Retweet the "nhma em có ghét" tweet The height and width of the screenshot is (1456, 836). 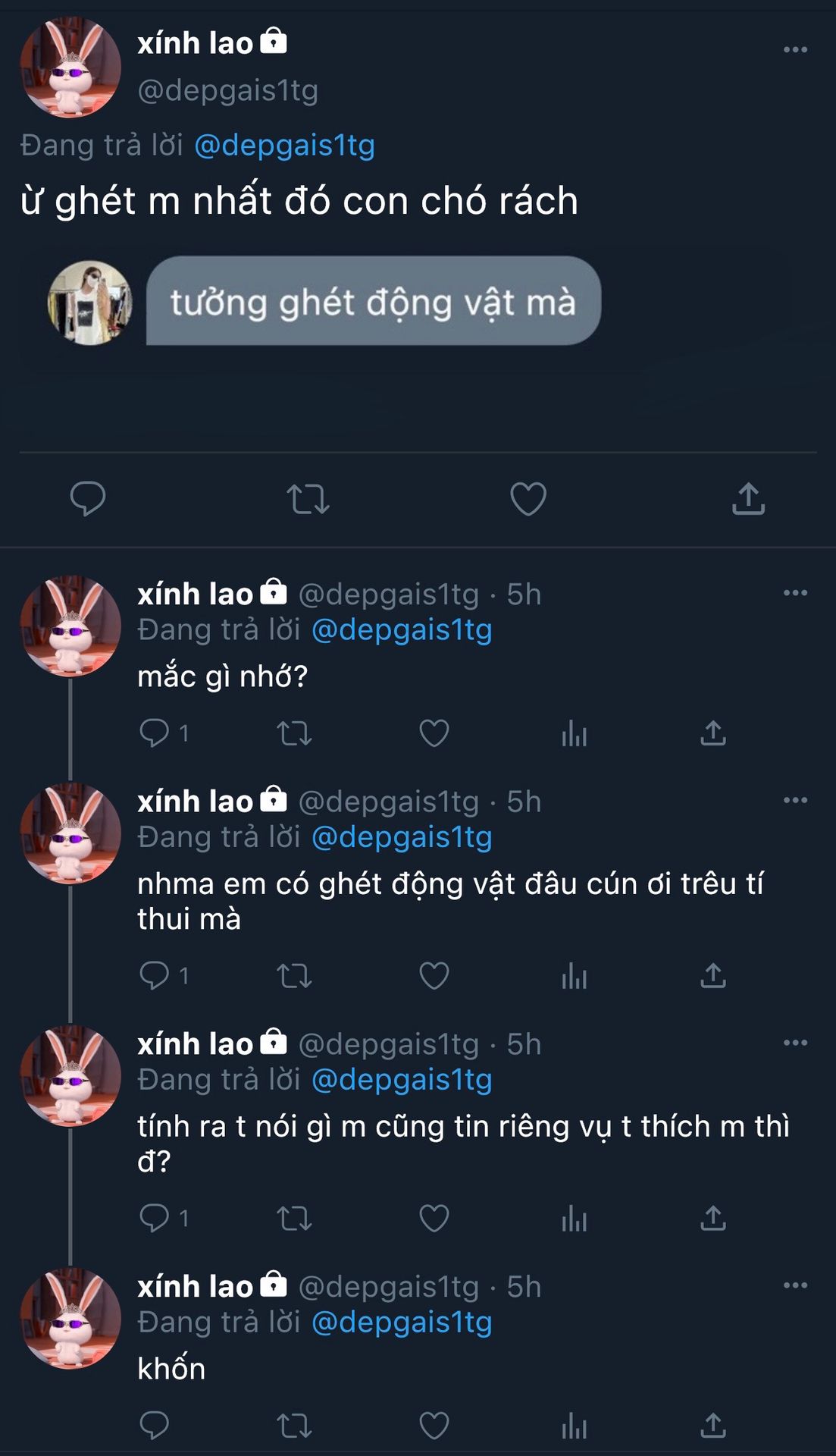tap(294, 976)
